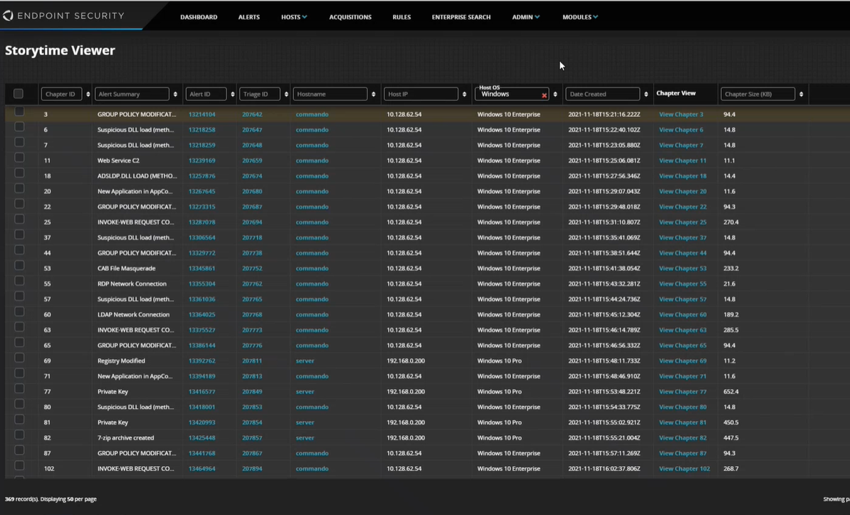Open Enterprise Search
Screen dimensions: 850x515
pyautogui.click(x=461, y=17)
